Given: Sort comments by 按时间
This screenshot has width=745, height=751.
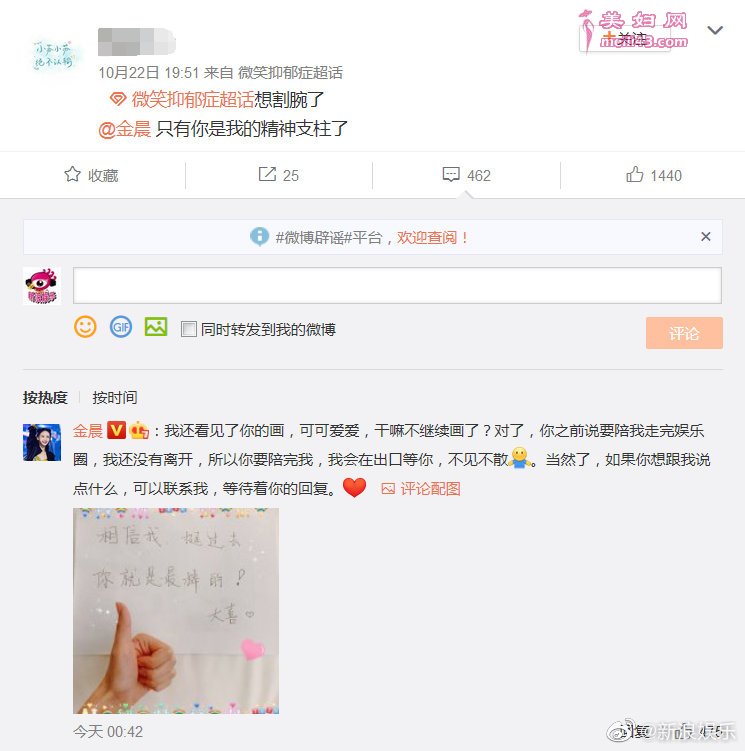Looking at the screenshot, I should (x=115, y=398).
